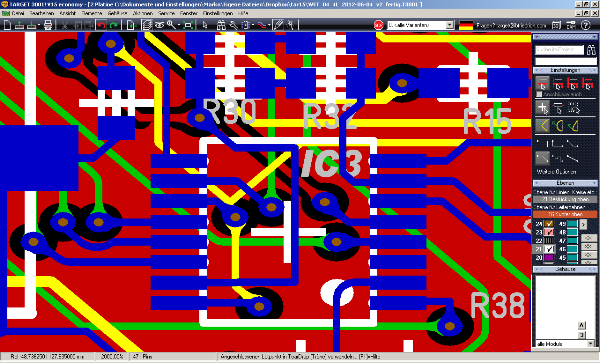This screenshot has width=600, height=363.
Task: Open the Elemente menu
Action: pyautogui.click(x=92, y=13)
